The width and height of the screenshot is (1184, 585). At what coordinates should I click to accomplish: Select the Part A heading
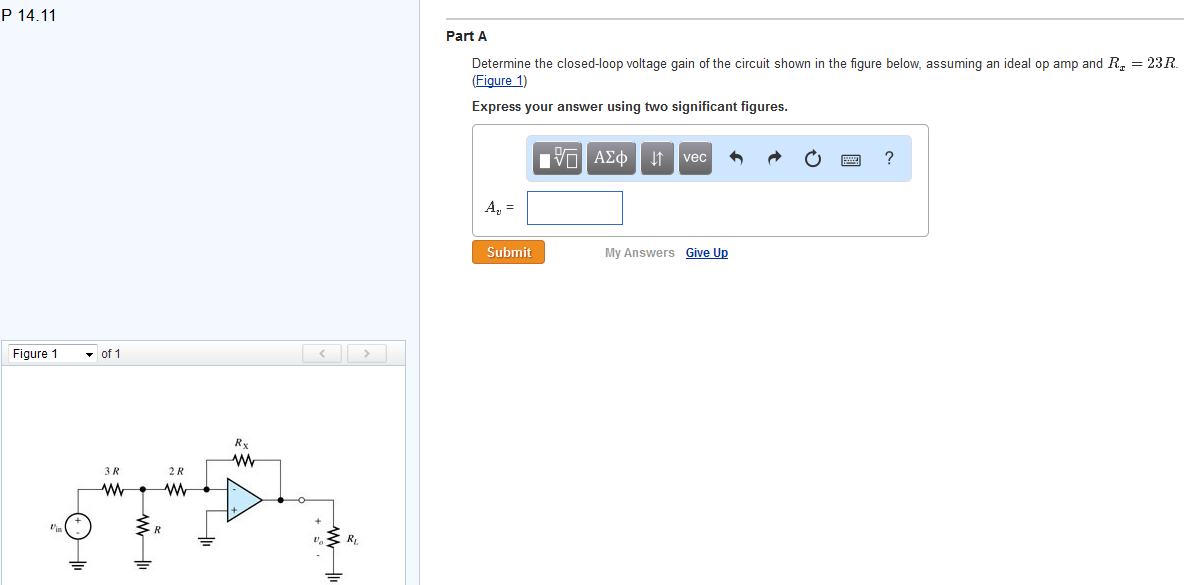466,36
